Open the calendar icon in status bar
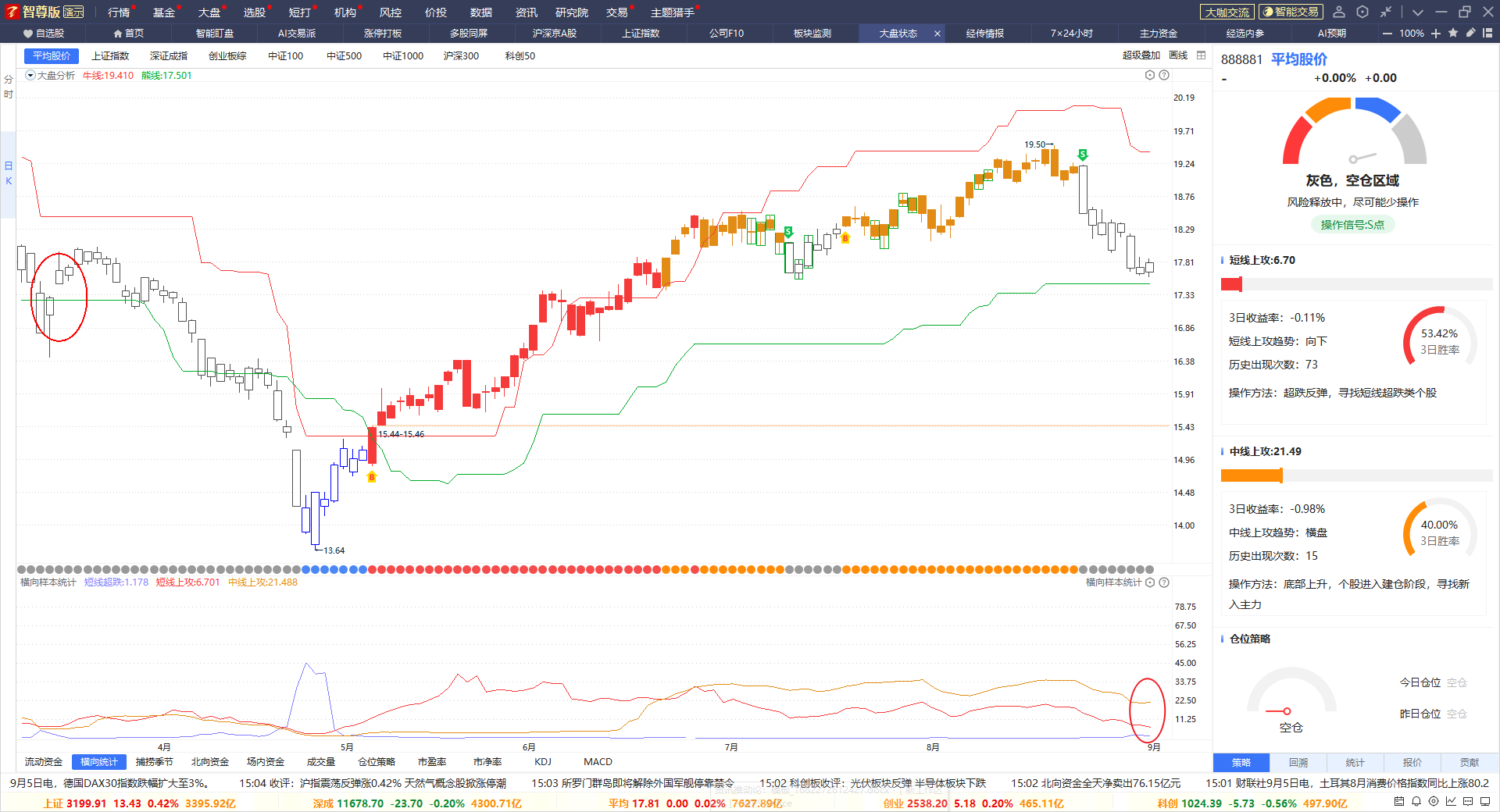The width and height of the screenshot is (1500, 812). click(x=1399, y=801)
